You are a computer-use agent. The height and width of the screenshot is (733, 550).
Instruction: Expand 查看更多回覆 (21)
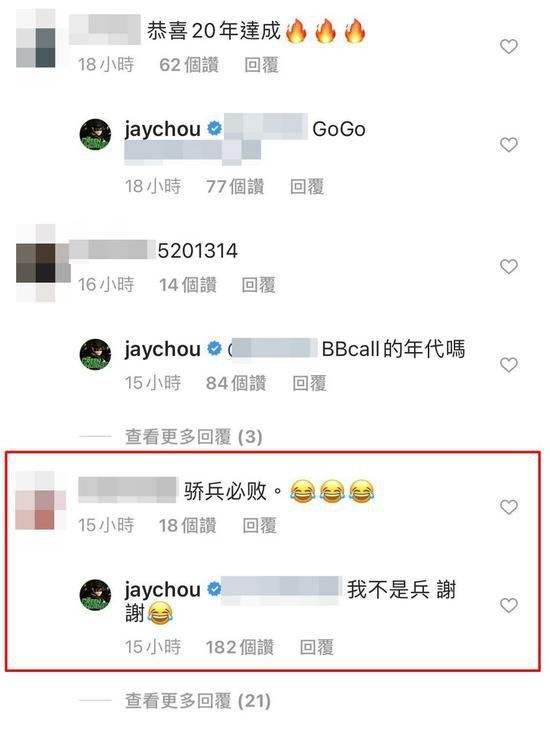[198, 701]
